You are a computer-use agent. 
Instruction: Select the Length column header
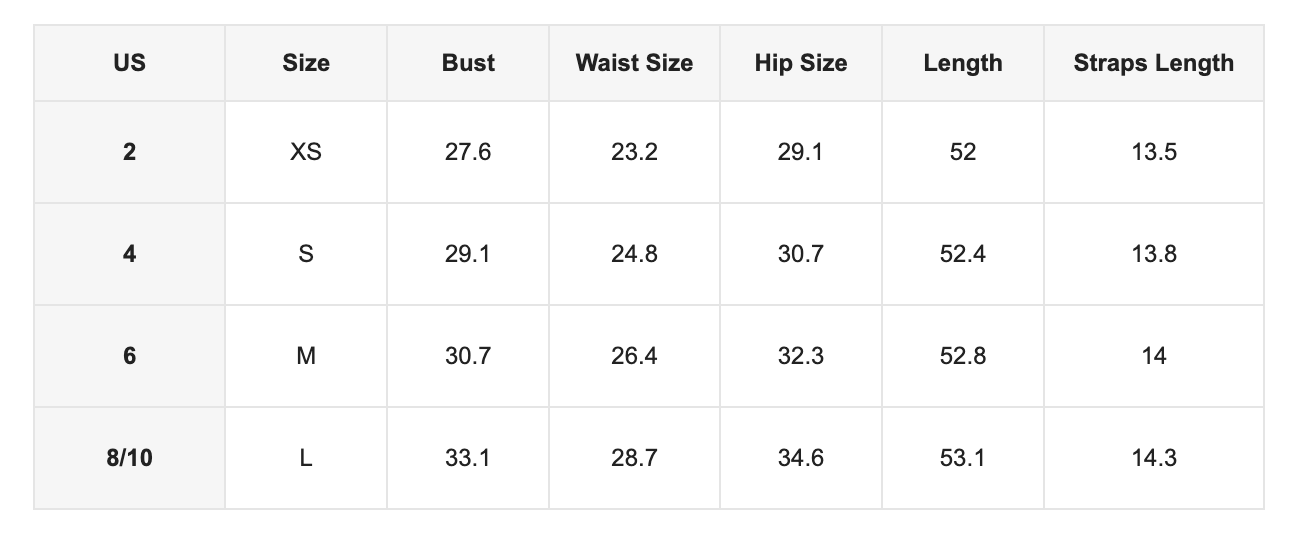click(x=963, y=63)
